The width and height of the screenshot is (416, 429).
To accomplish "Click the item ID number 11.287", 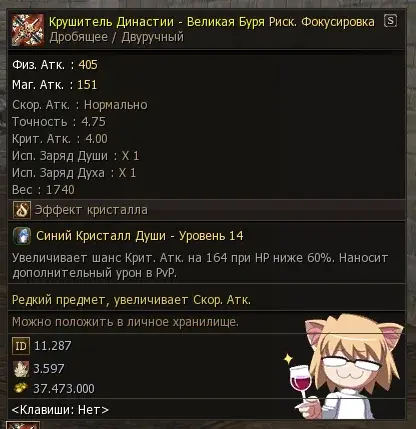I will pos(53,346).
